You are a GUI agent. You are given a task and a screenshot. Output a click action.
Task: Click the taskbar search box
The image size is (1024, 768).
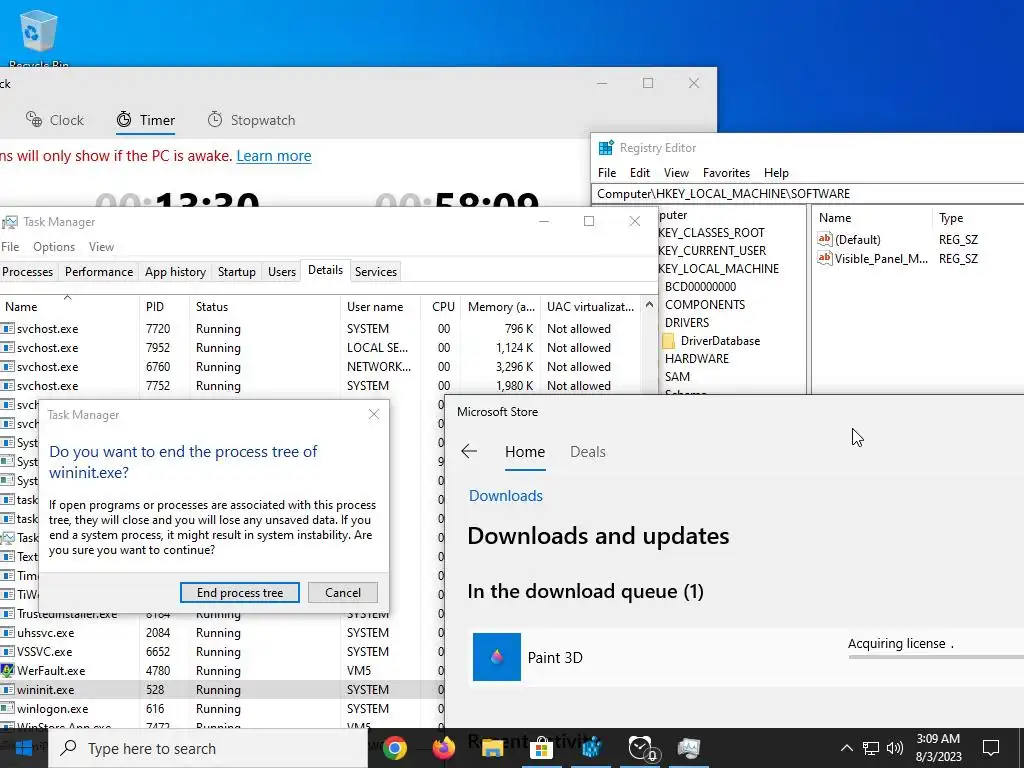pos(209,748)
